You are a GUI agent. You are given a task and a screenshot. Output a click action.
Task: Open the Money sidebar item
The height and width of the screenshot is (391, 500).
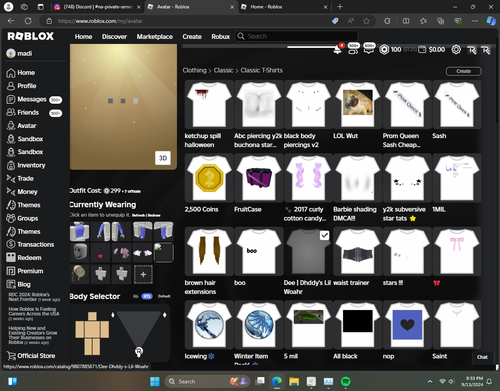click(x=22, y=192)
